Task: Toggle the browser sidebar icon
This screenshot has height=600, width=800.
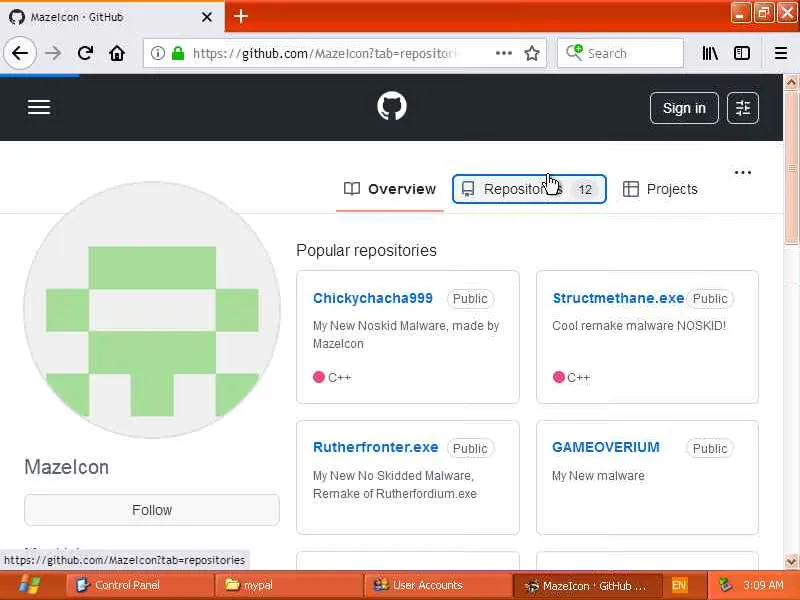Action: coord(742,53)
